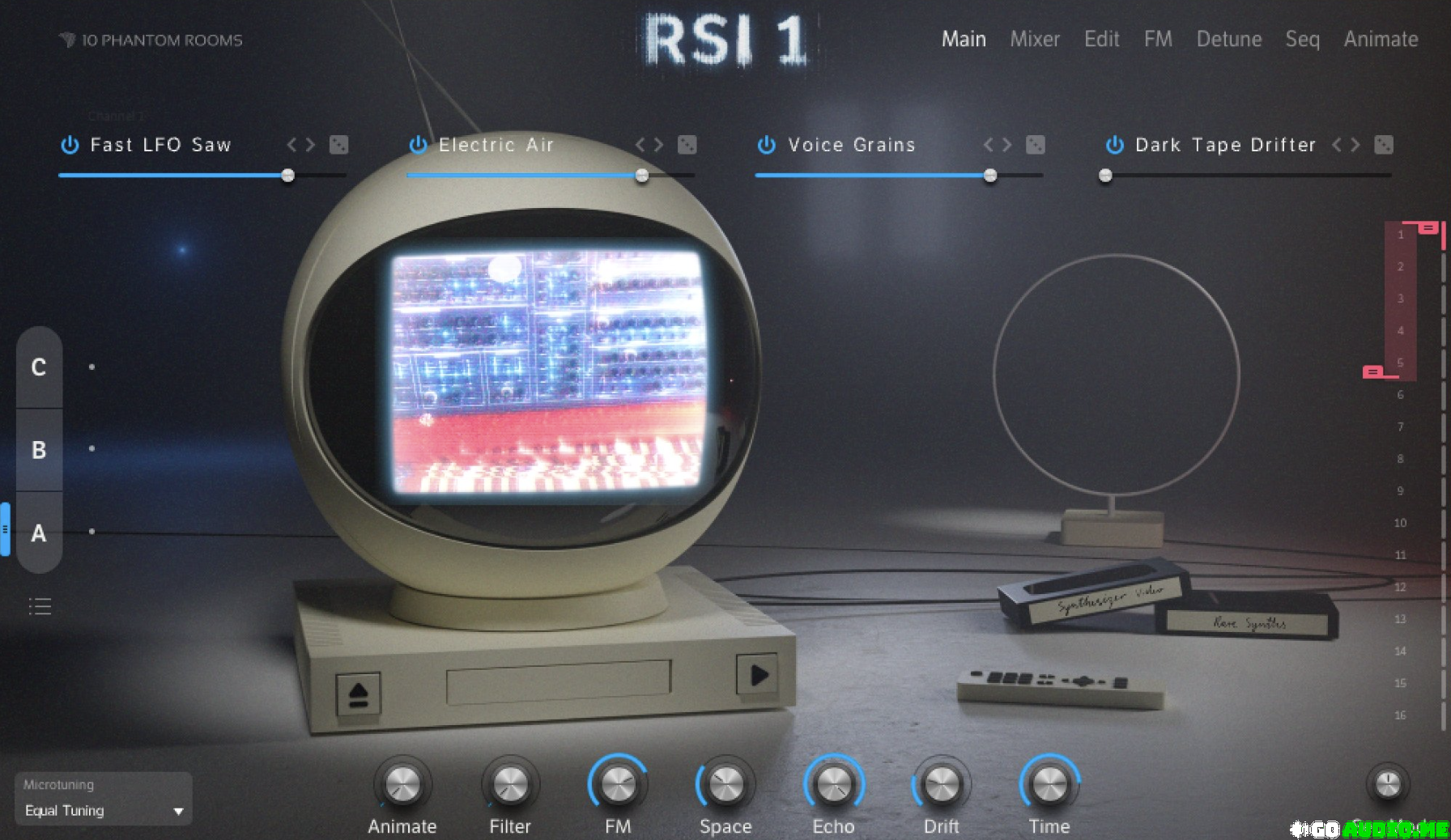
Task: Turn off the Dark Tape Drifter layer
Action: point(1114,145)
